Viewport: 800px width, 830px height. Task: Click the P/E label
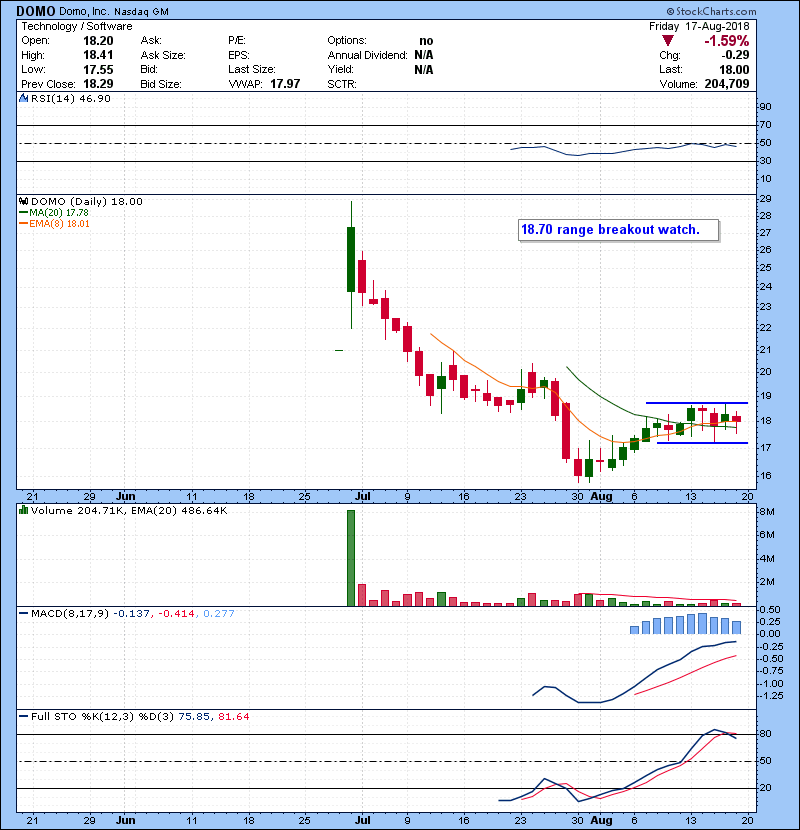(237, 41)
